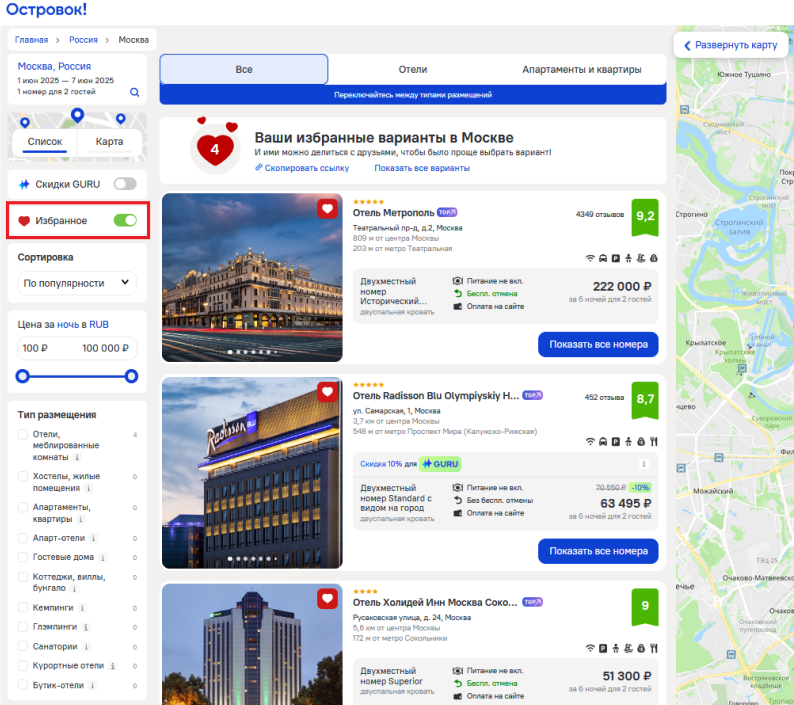Click info icon beside Кемпинги
Image resolution: width=794 pixels, height=705 pixels.
pos(82,608)
